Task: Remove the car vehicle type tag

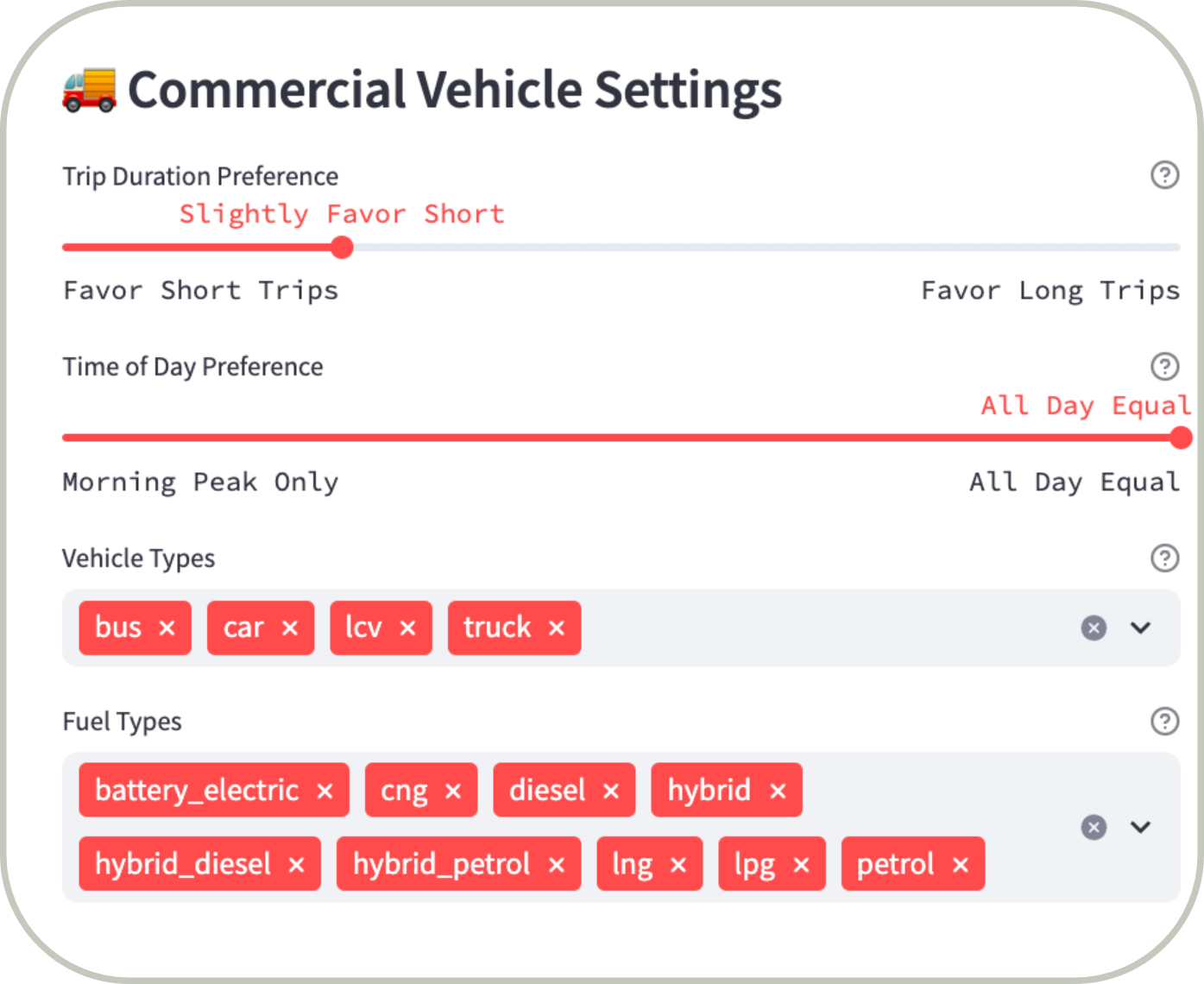Action: (290, 628)
